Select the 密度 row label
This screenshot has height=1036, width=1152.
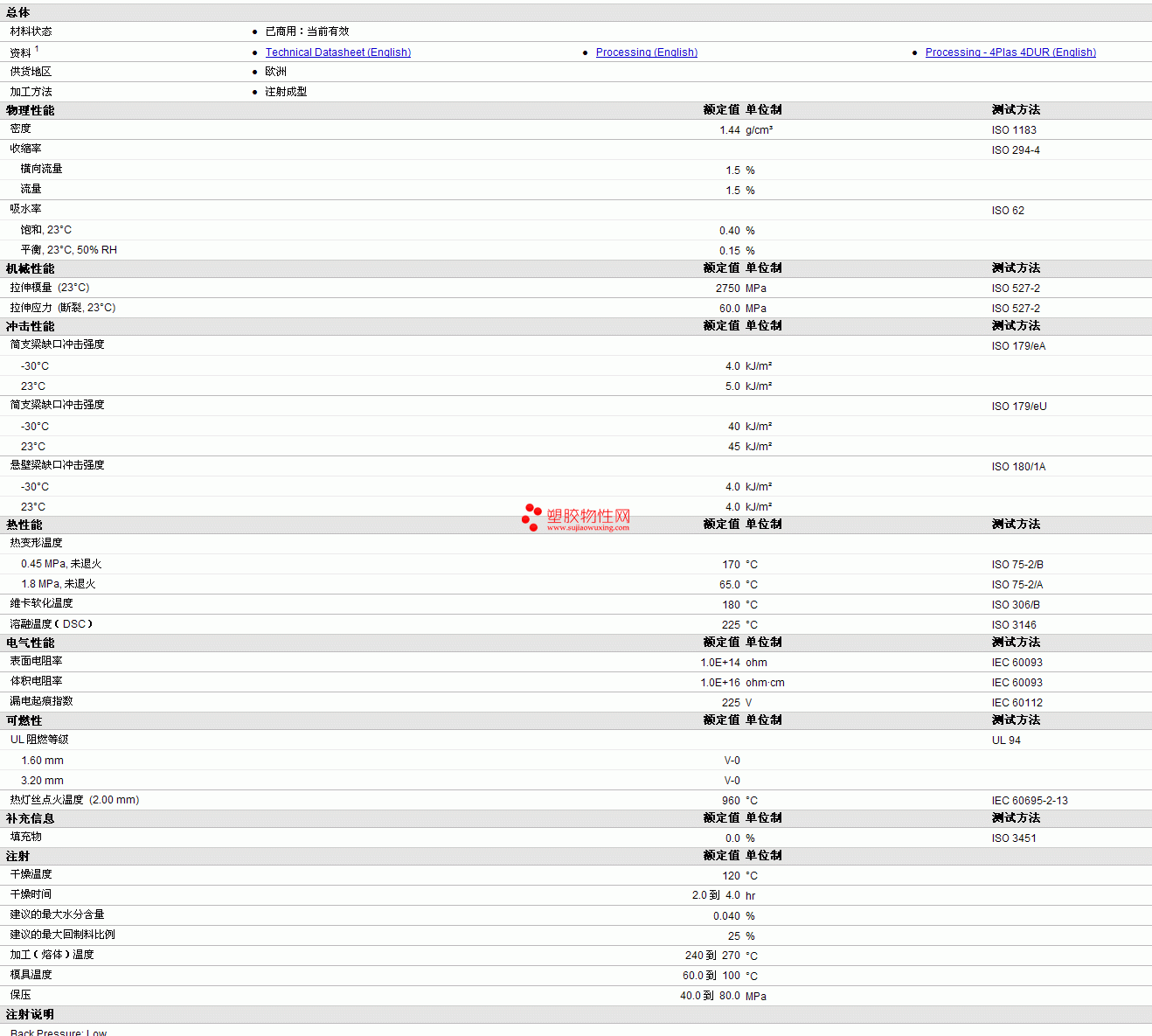click(21, 129)
